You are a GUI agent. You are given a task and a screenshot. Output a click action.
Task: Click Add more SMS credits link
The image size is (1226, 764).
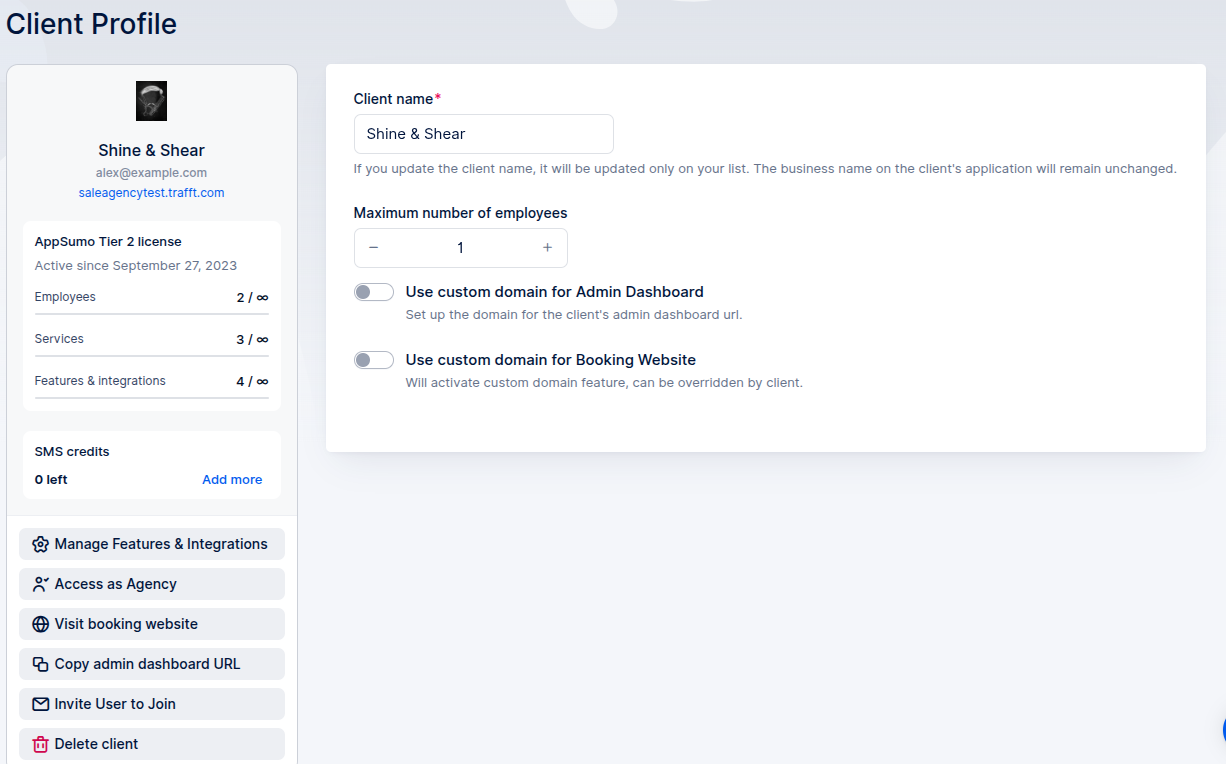232,480
